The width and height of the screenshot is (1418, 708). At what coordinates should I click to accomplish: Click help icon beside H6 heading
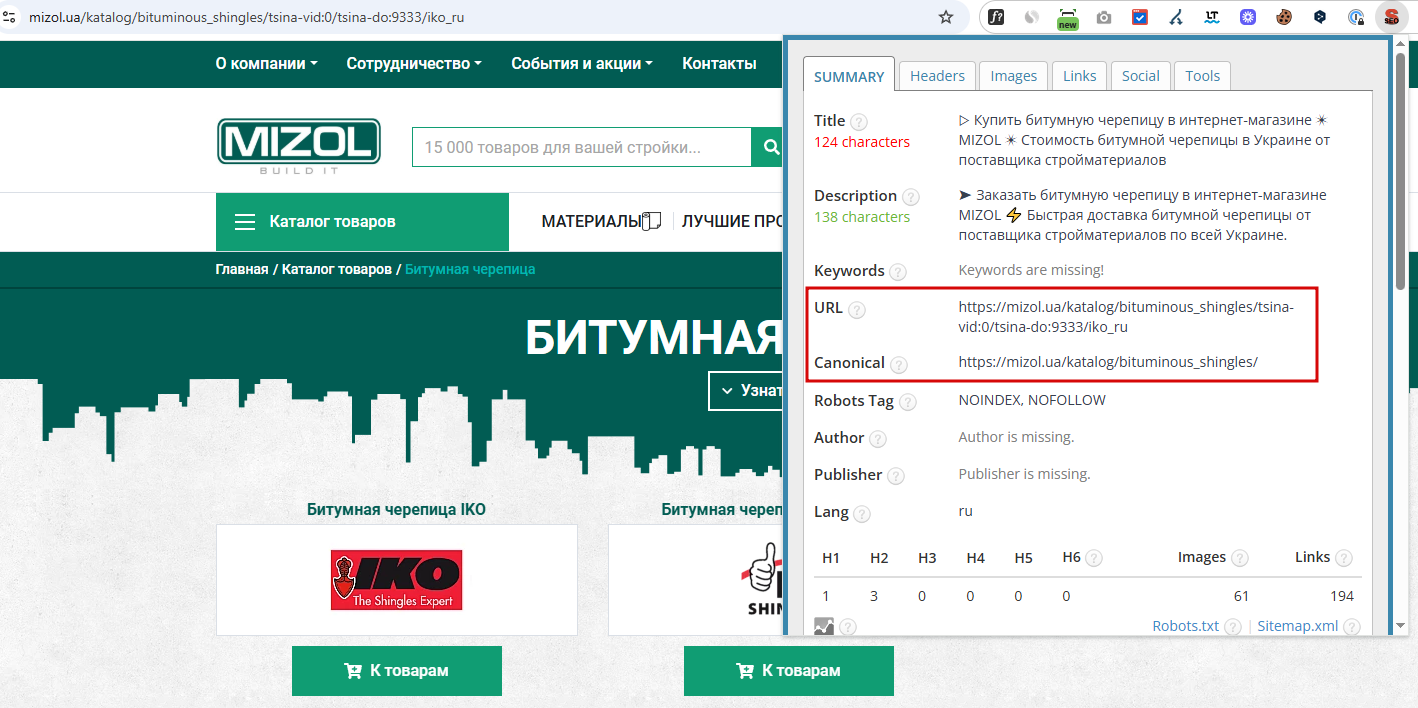click(1094, 558)
